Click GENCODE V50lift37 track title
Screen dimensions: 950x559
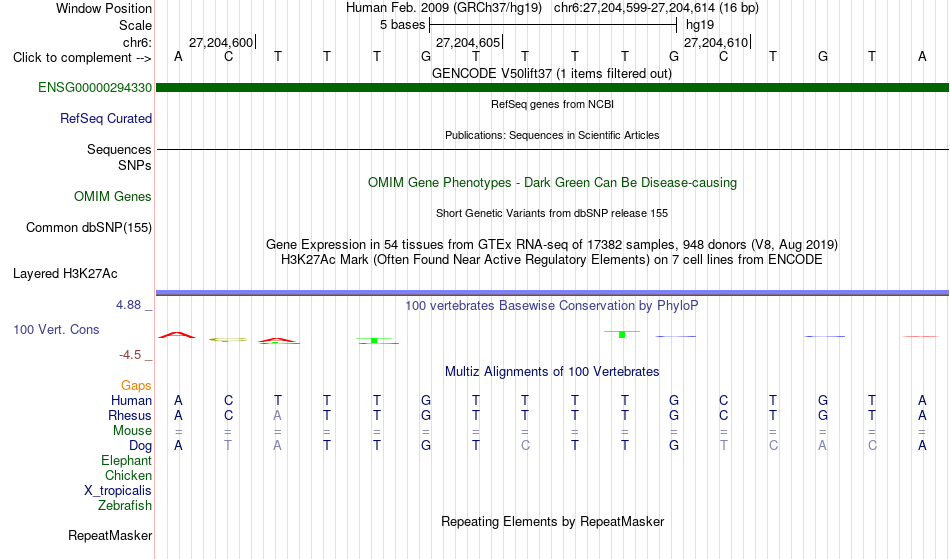[x=552, y=74]
